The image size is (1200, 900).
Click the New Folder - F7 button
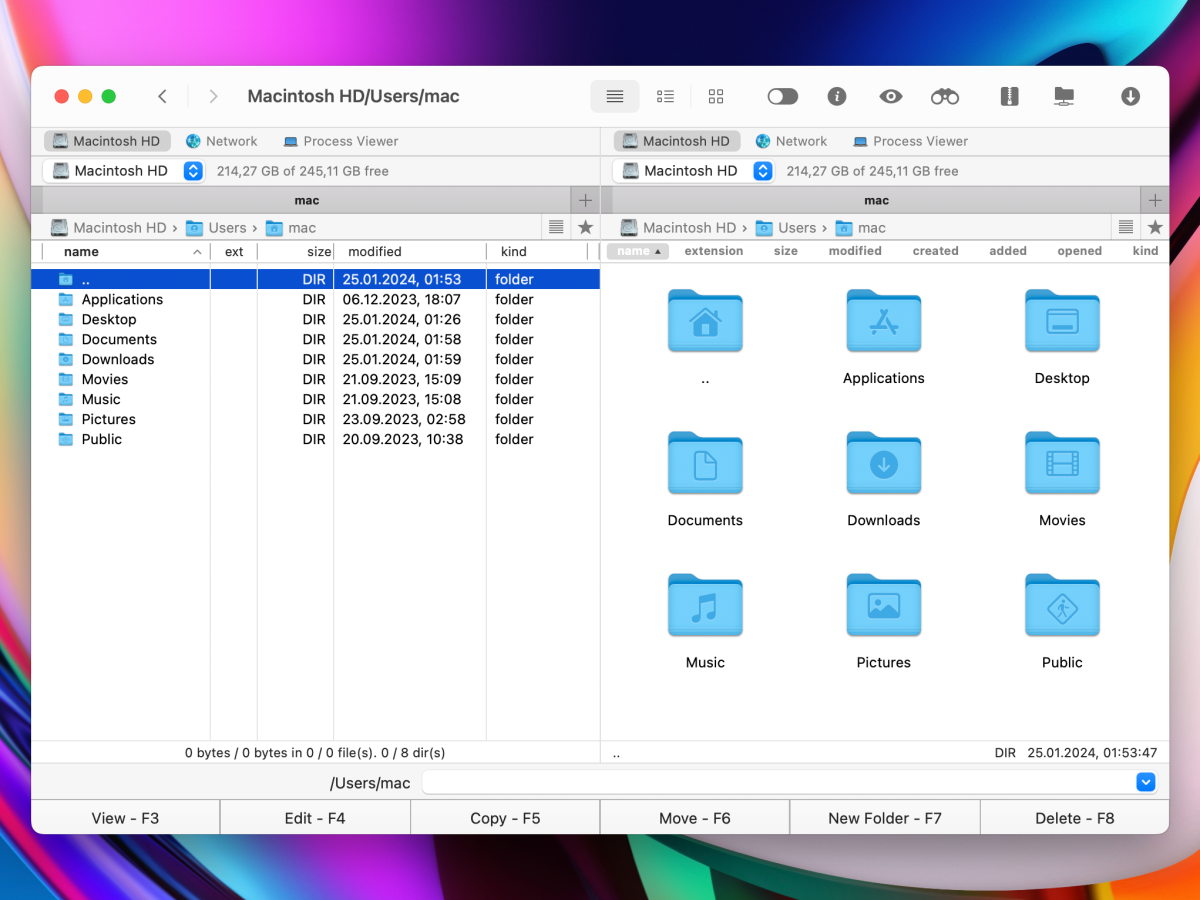pyautogui.click(x=884, y=818)
